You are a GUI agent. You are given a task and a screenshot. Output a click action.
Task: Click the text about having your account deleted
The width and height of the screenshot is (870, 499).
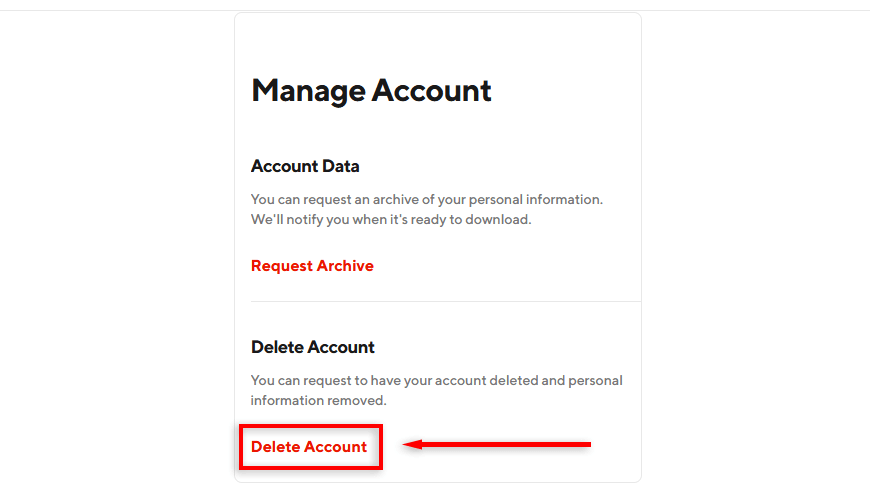pyautogui.click(x=436, y=380)
